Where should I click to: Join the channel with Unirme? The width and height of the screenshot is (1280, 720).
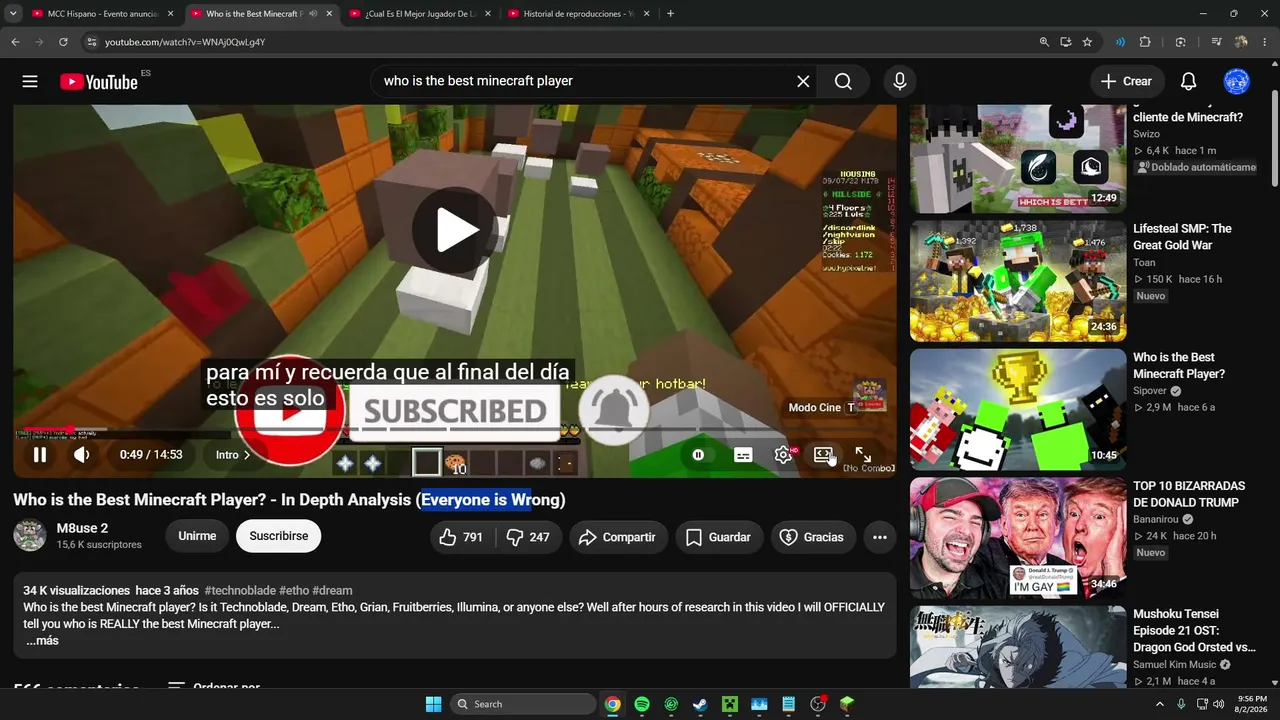point(197,536)
